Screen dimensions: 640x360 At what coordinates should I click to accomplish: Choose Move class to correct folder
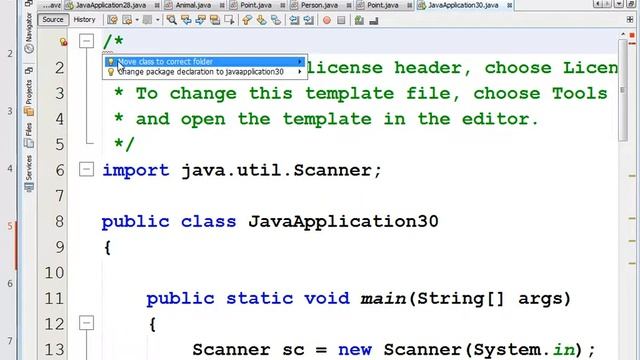(x=205, y=62)
